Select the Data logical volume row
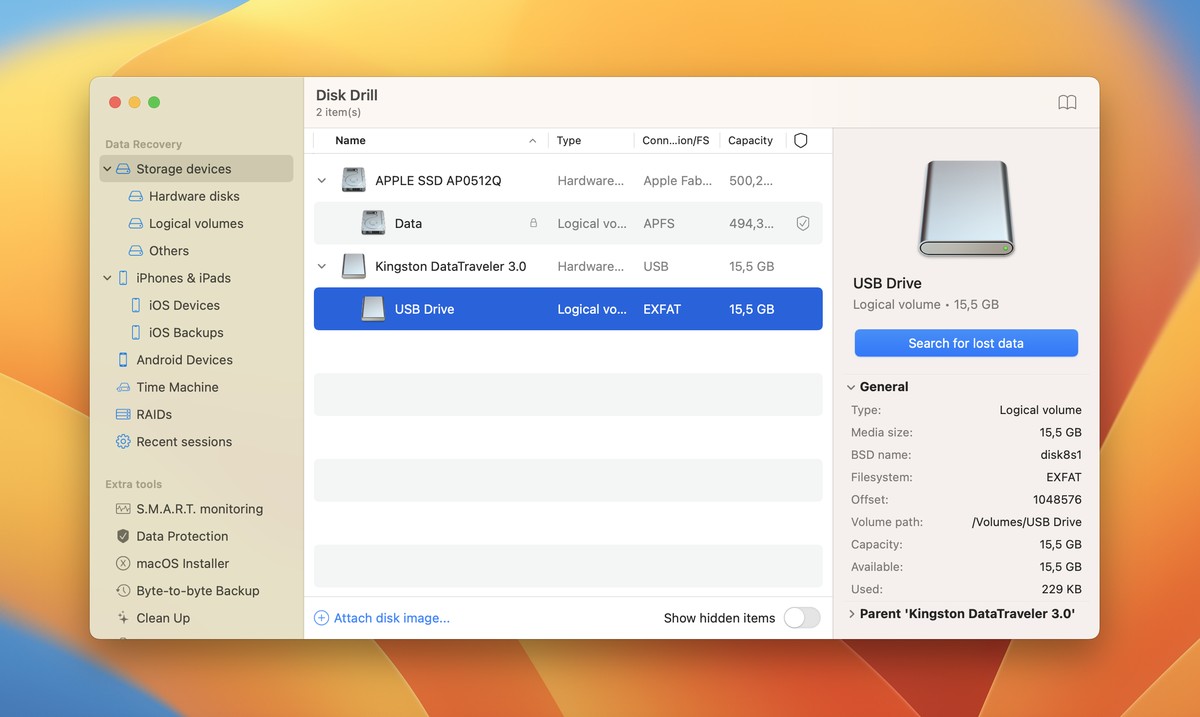This screenshot has width=1200, height=717. [x=568, y=224]
